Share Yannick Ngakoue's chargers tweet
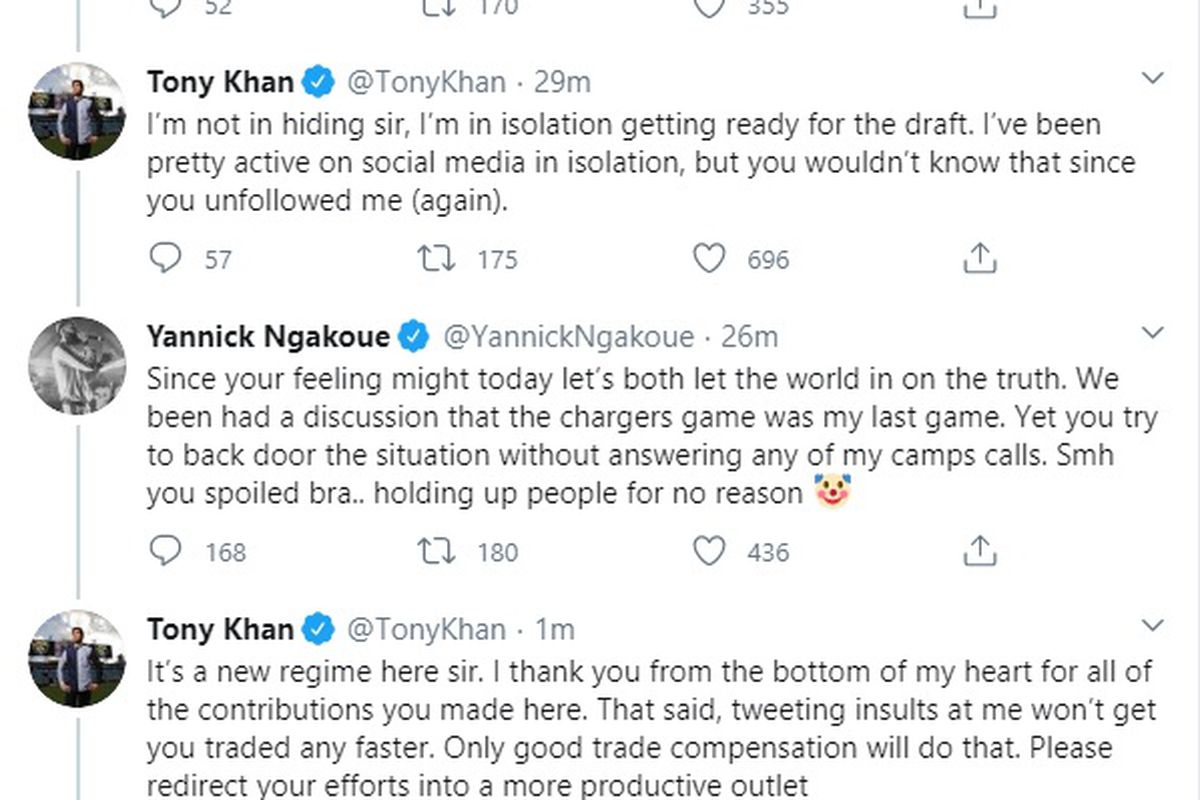Image resolution: width=1200 pixels, height=800 pixels. tap(980, 551)
